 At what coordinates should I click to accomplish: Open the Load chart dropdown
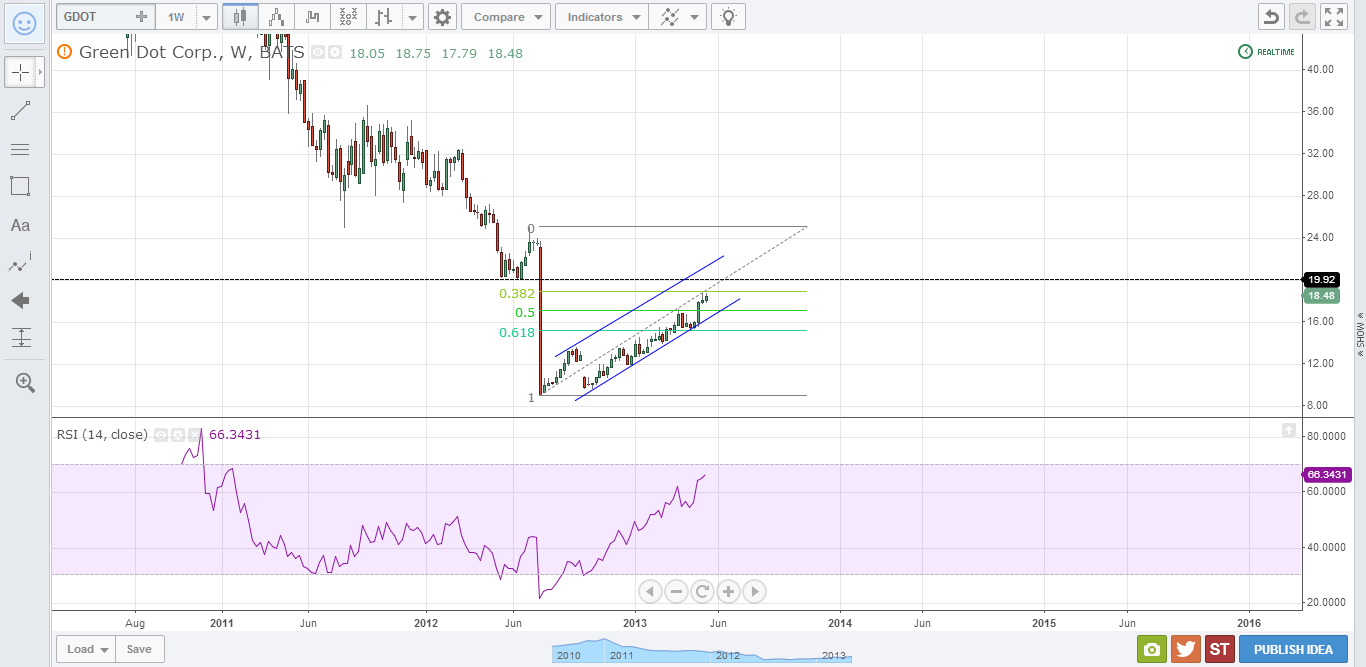86,649
